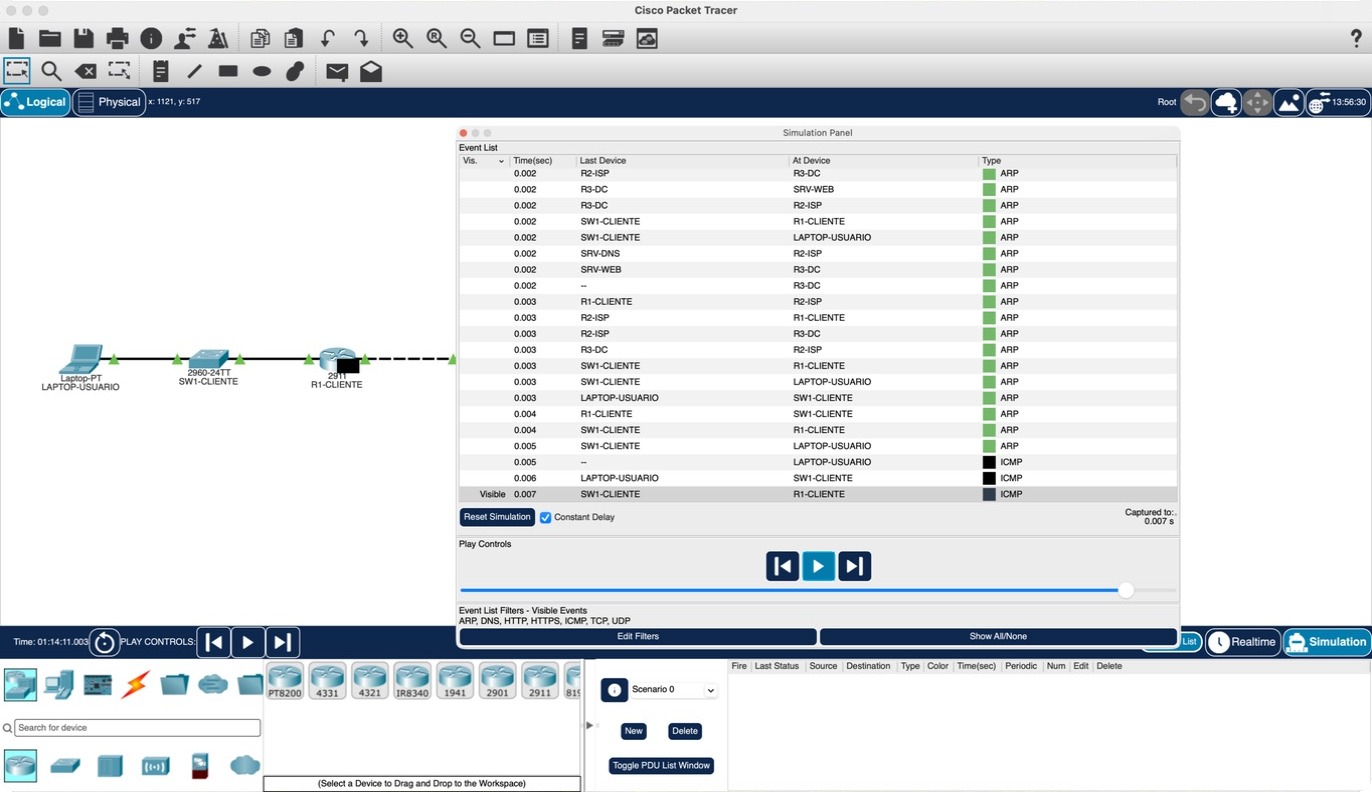Click the Copy icon in the toolbar
Image resolution: width=1372 pixels, height=792 pixels.
click(x=260, y=39)
